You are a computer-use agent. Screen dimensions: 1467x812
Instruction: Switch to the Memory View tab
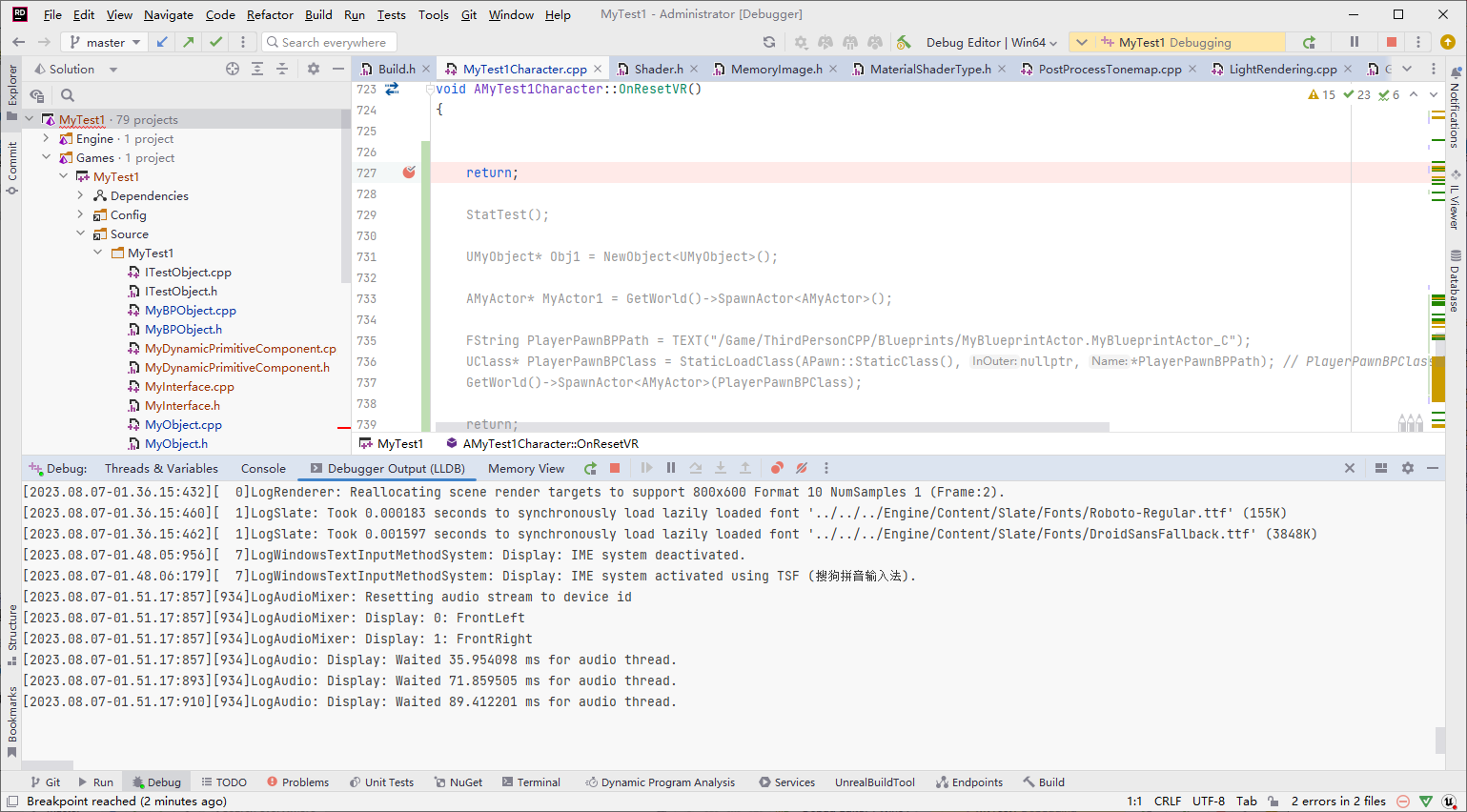pos(526,468)
